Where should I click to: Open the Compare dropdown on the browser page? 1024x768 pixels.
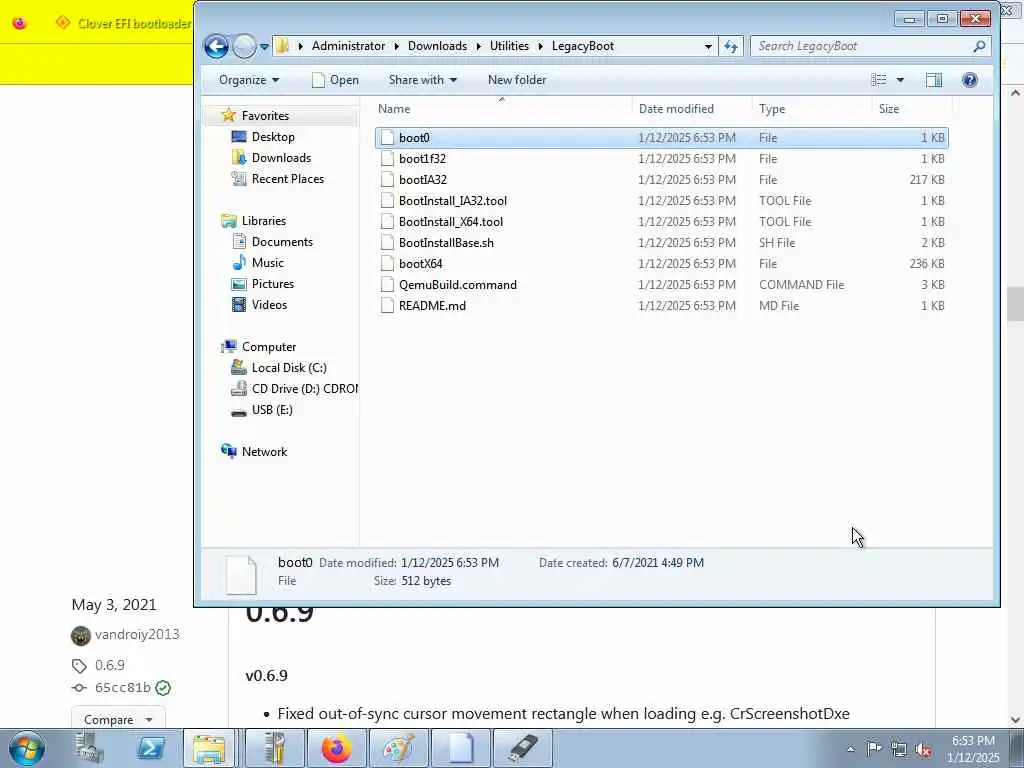118,719
